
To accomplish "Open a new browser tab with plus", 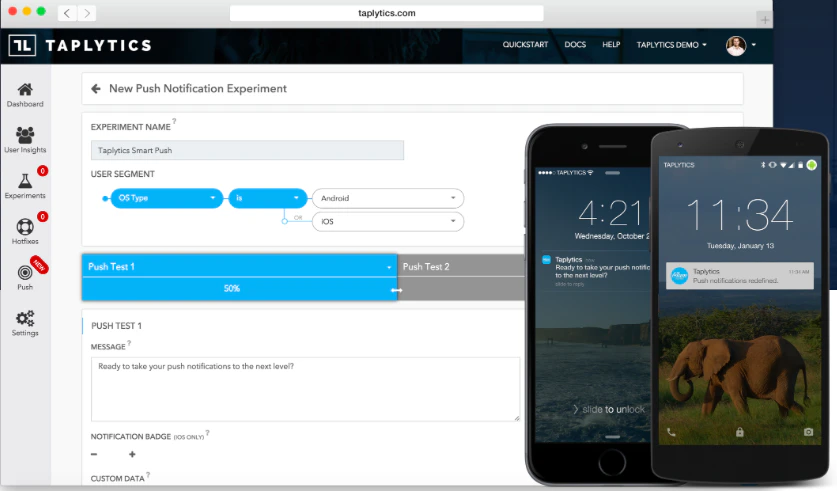I will click(764, 20).
